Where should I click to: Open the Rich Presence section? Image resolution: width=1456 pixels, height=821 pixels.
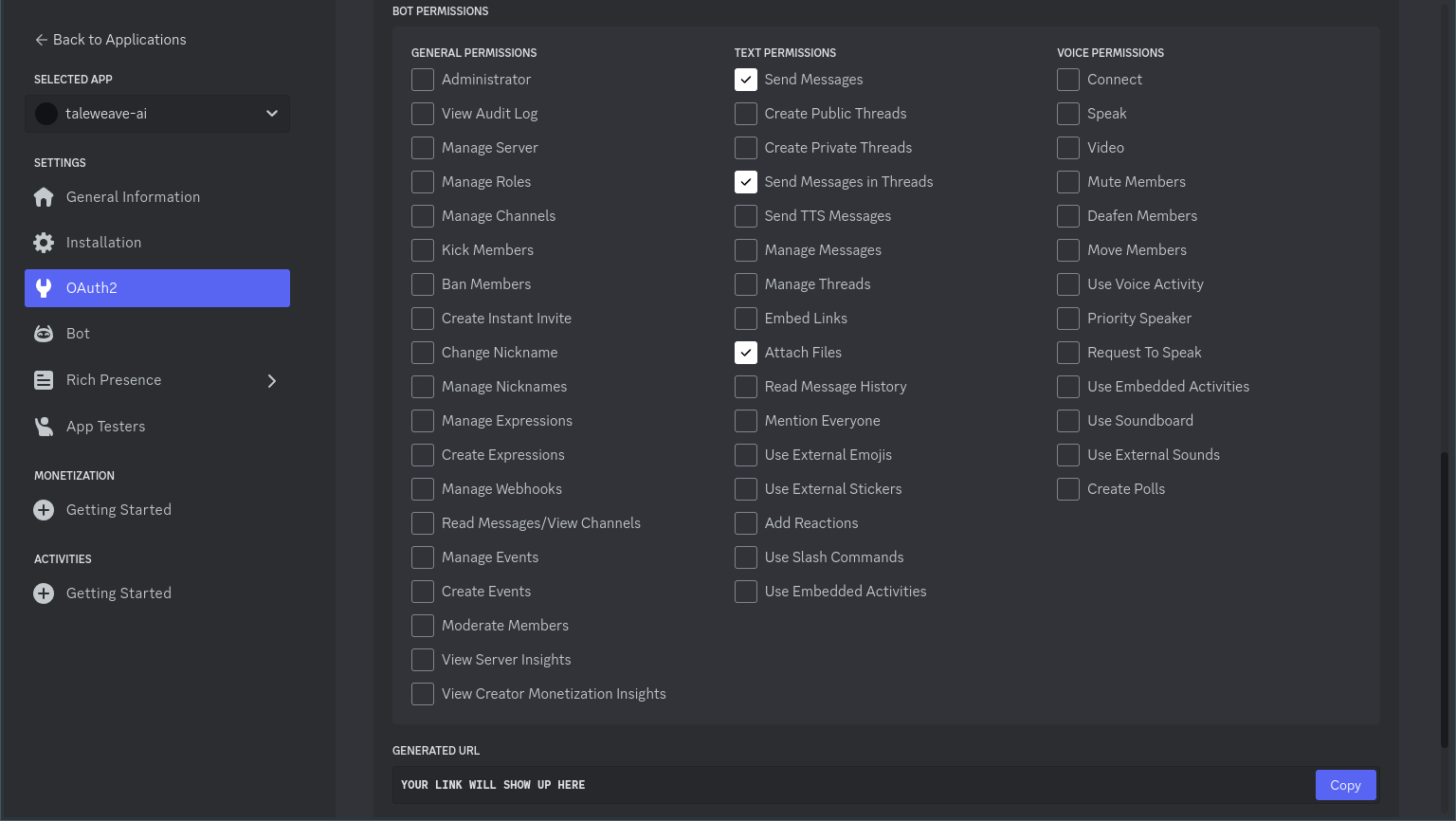(x=157, y=380)
